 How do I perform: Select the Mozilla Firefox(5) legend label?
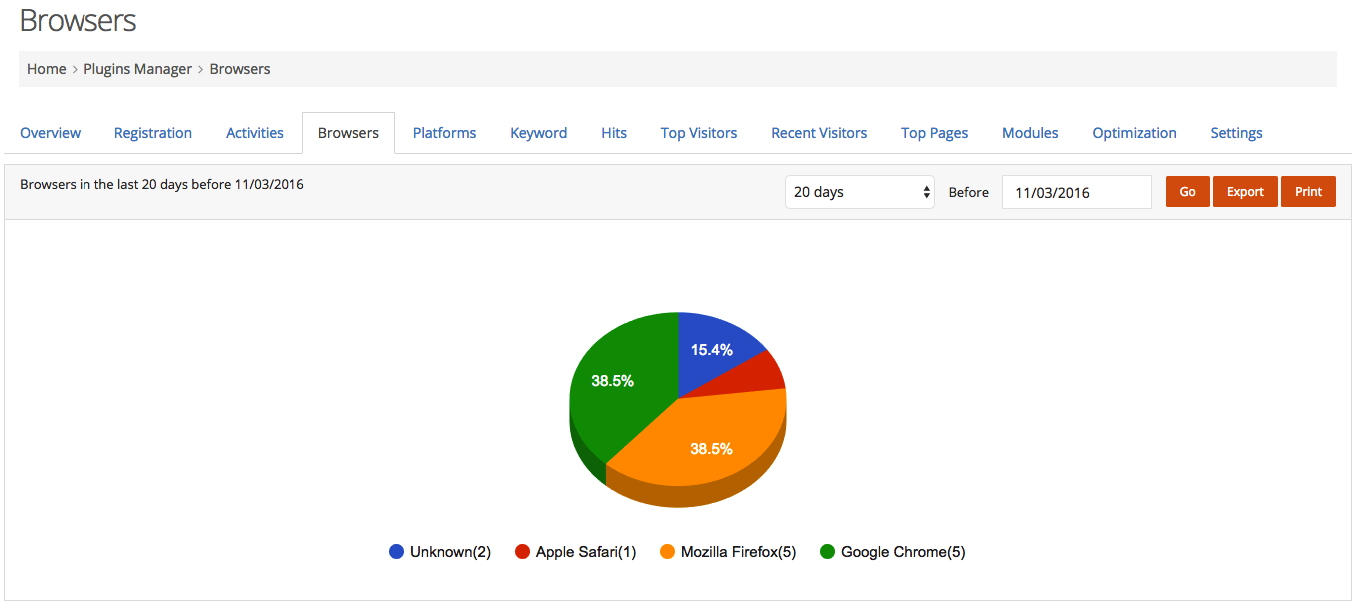[x=739, y=552]
